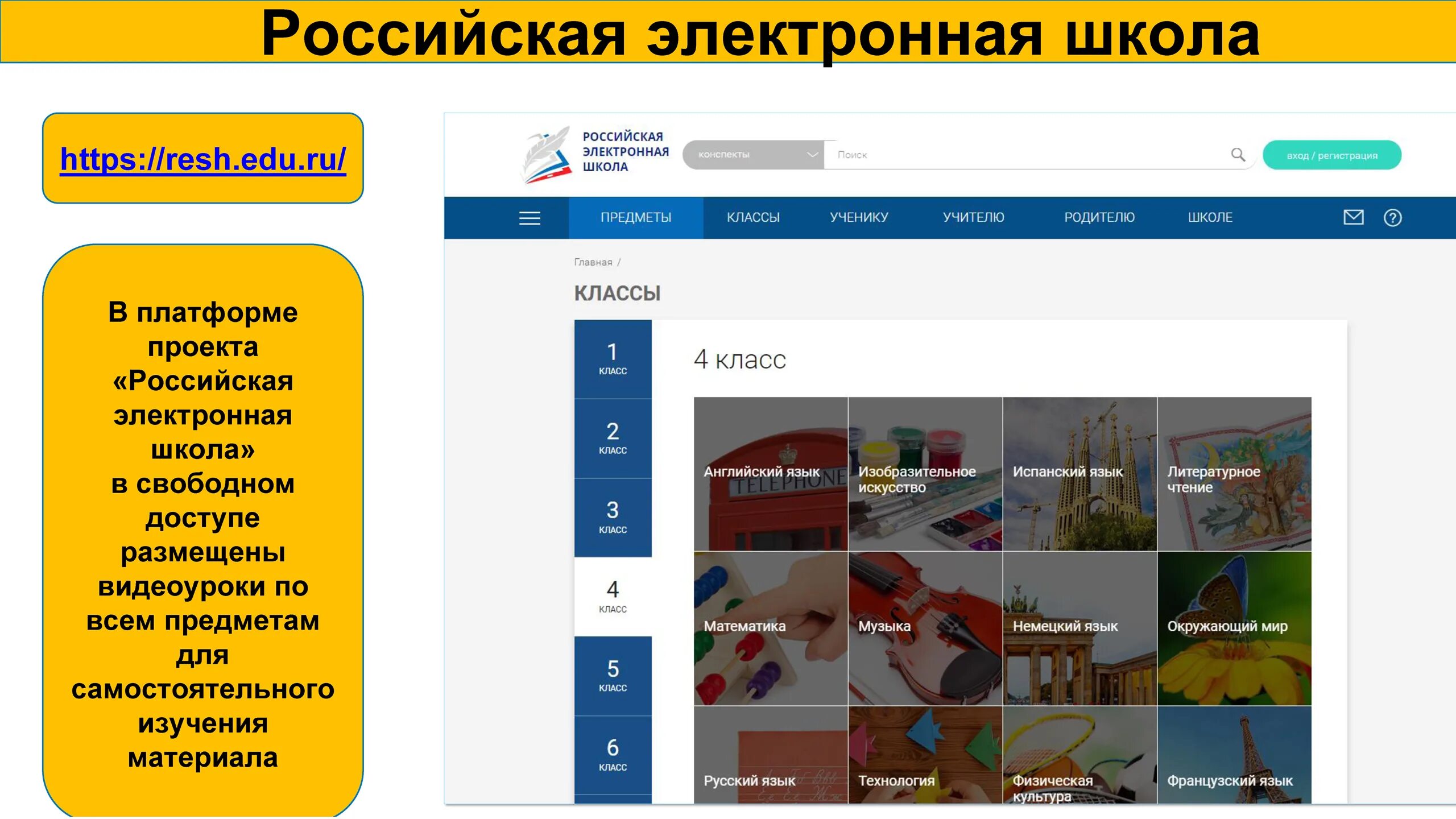Open the Окружающий мир subject tile

point(1235,629)
